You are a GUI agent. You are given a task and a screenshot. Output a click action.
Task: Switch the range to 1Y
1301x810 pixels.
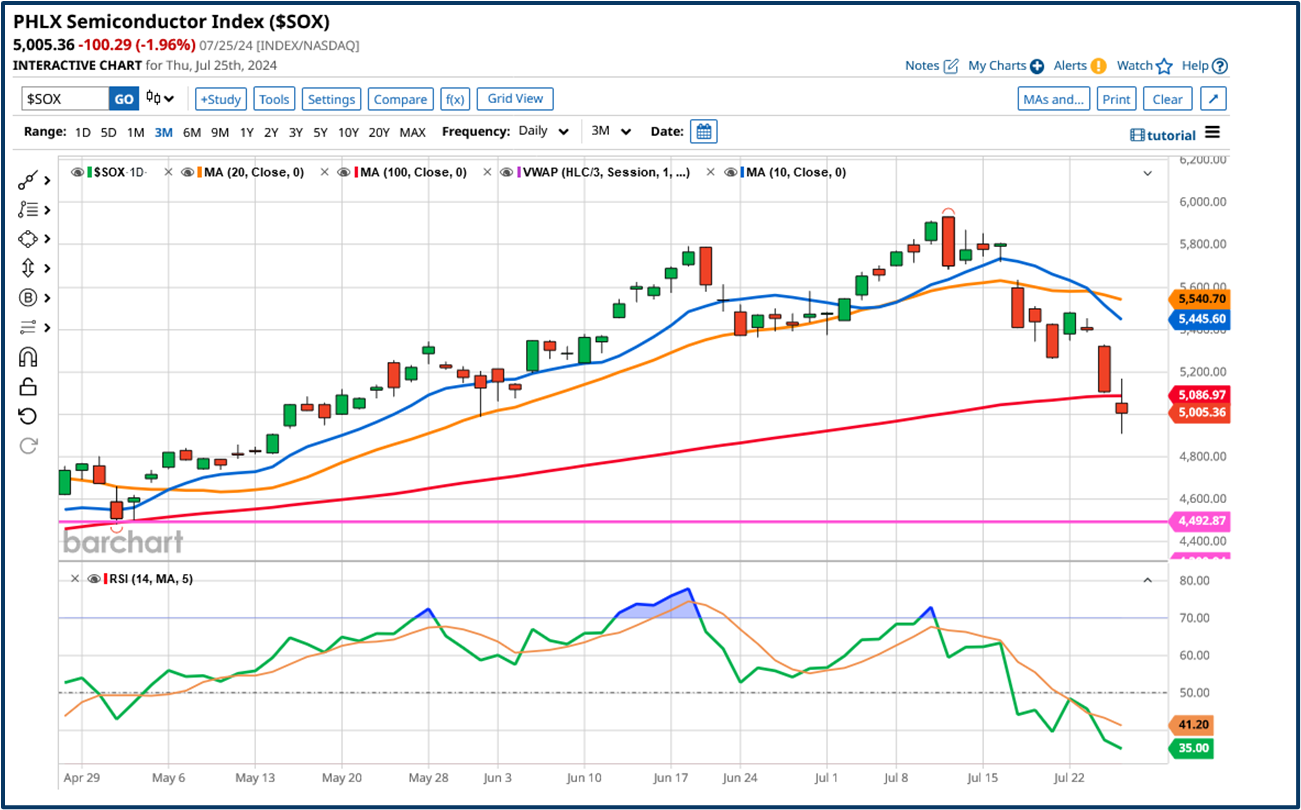point(246,132)
